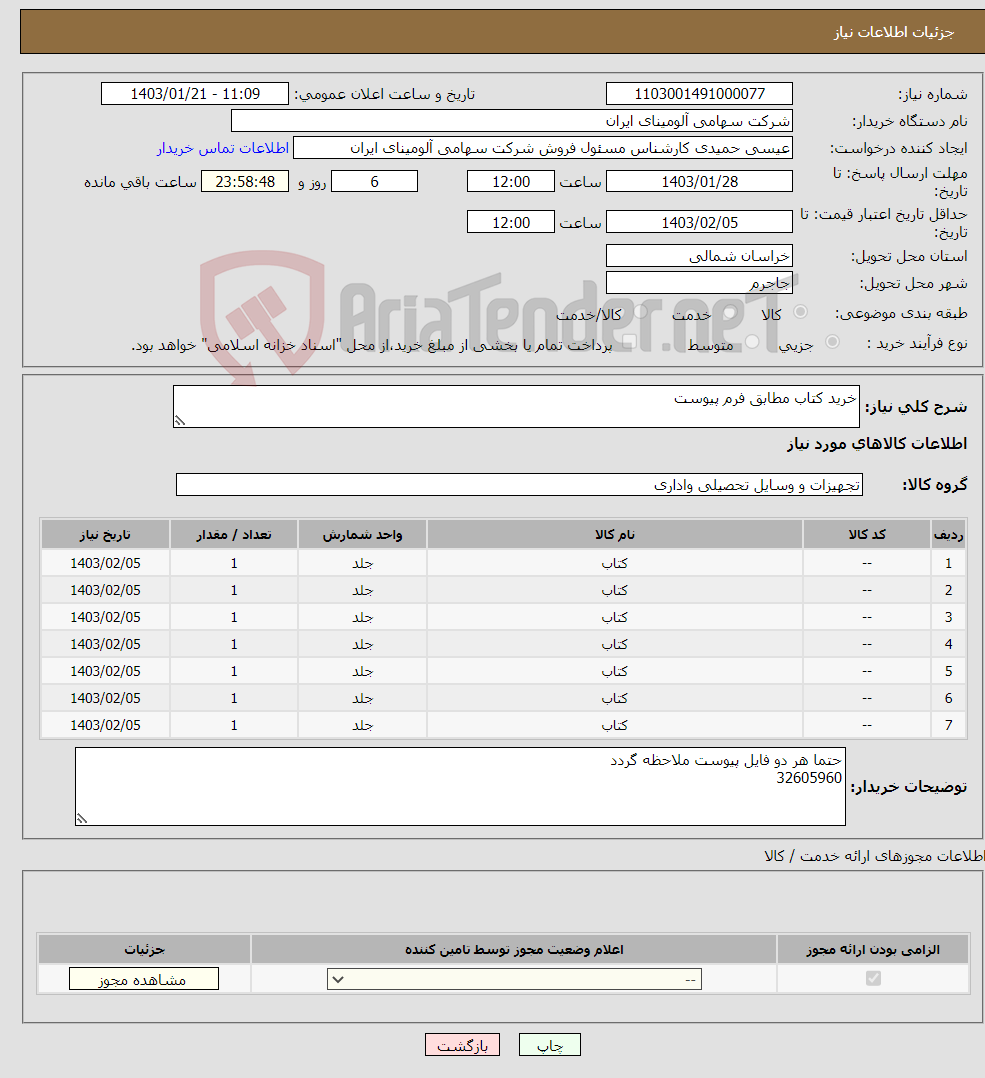The width and height of the screenshot is (985, 1078).
Task: Select the خدمت radio button
Action: (730, 312)
